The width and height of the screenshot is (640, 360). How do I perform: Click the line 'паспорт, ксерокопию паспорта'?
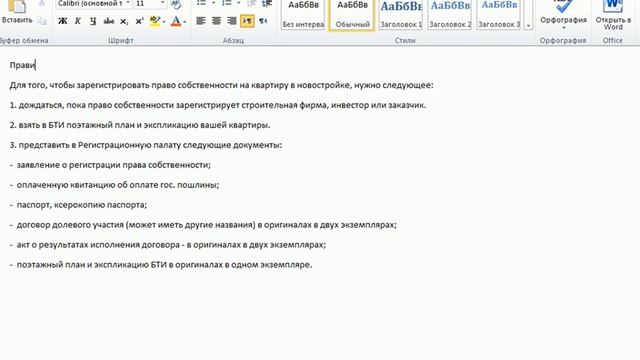[x=82, y=205]
